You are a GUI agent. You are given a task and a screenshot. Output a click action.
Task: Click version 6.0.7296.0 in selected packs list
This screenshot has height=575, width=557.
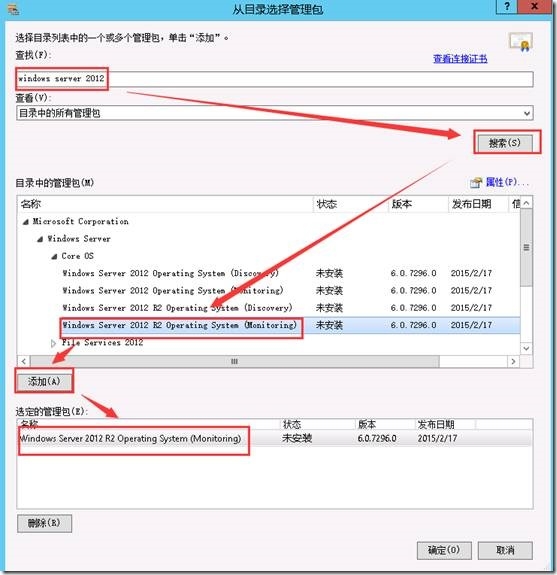(377, 438)
